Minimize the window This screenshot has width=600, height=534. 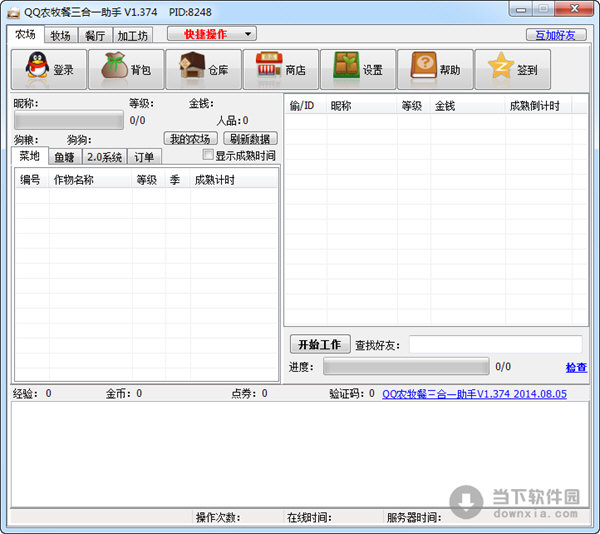point(521,9)
